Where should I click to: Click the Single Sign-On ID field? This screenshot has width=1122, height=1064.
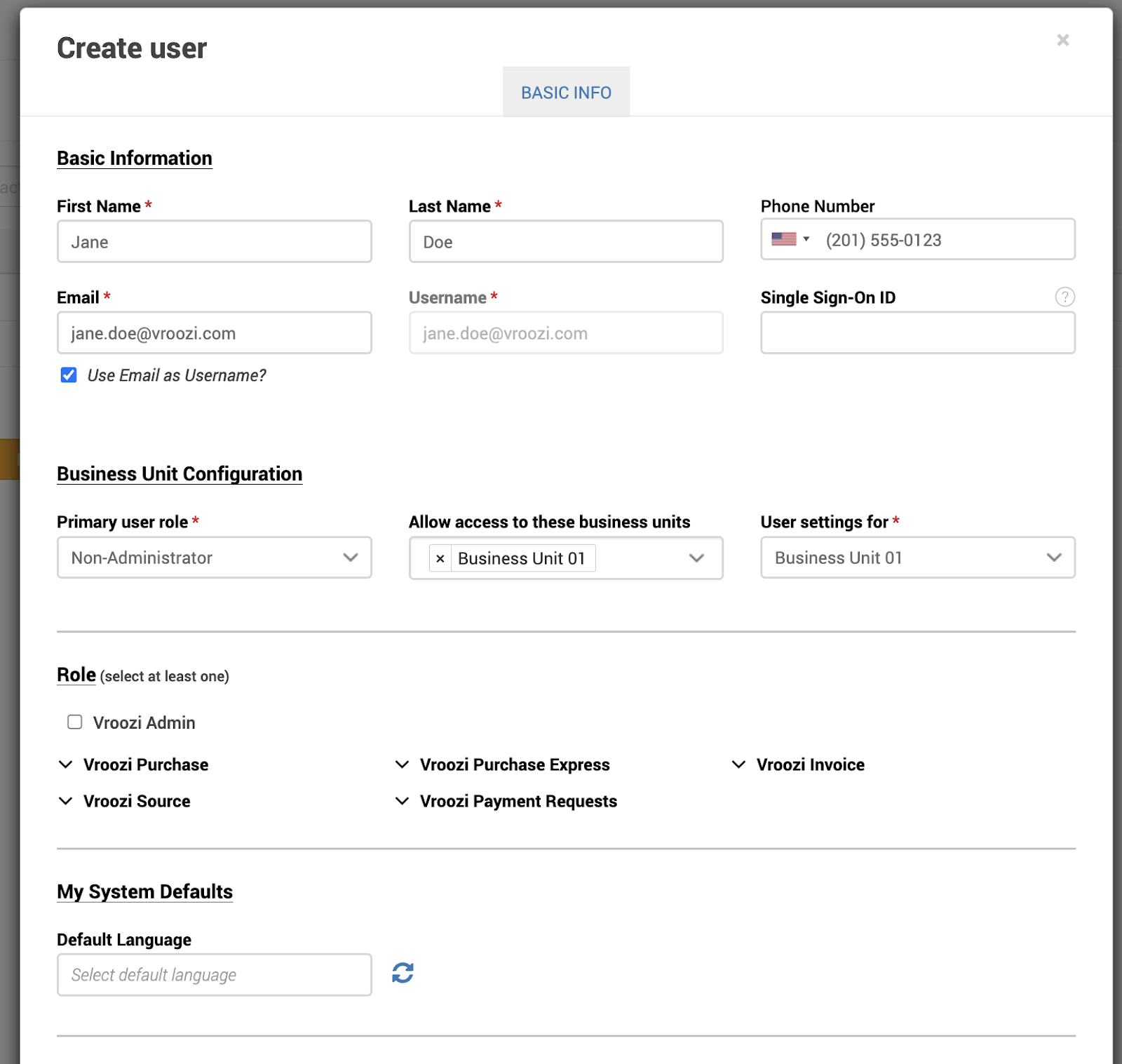click(918, 333)
